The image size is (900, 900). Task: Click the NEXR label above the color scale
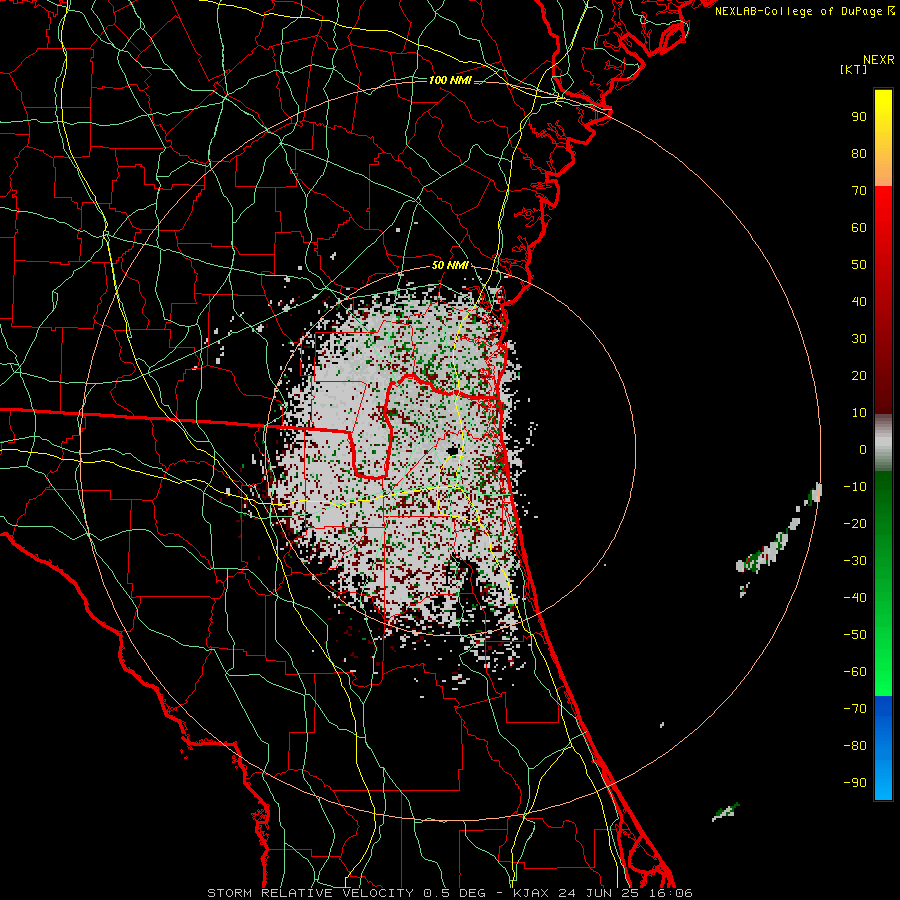point(878,60)
